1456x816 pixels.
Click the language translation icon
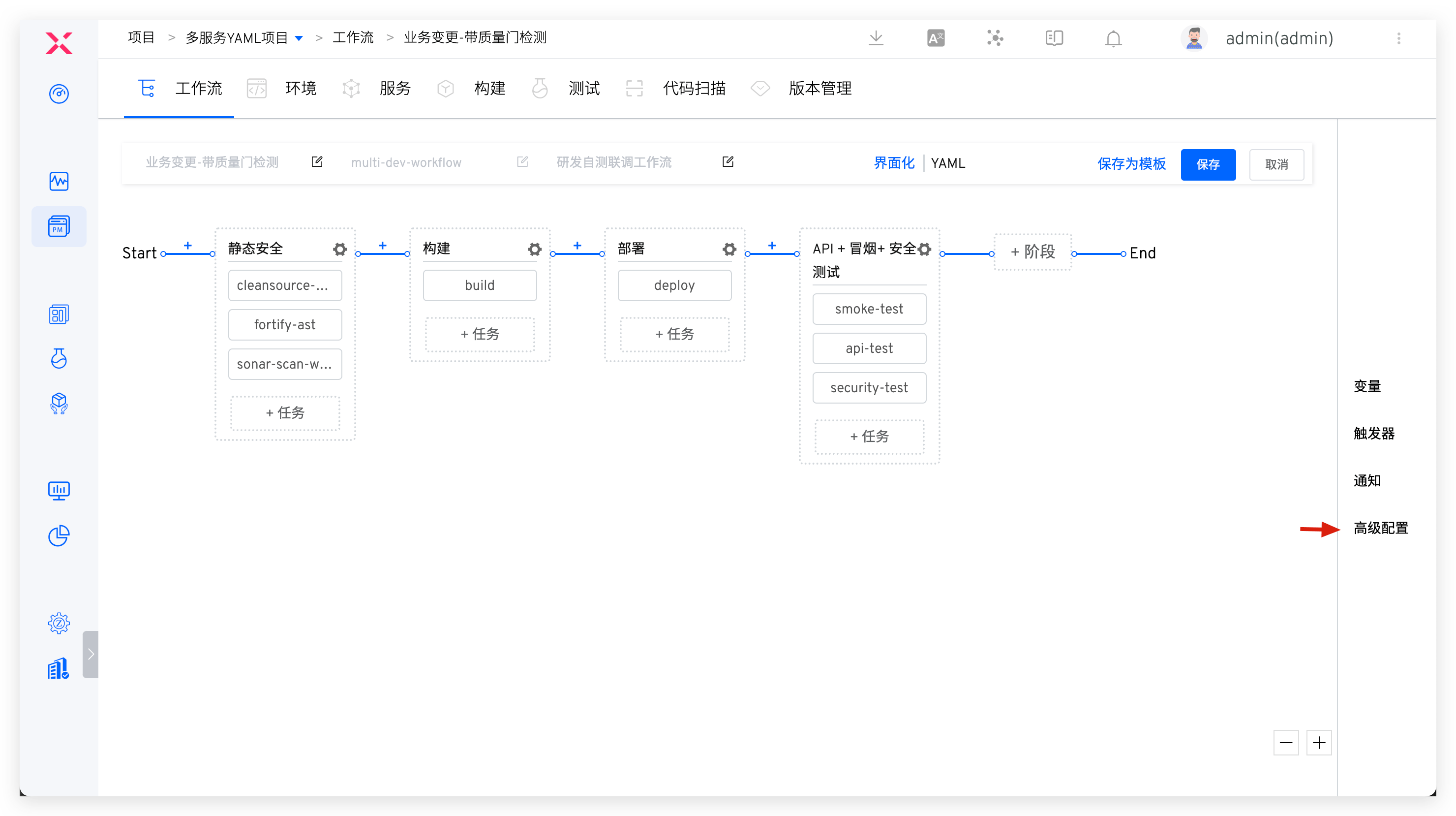click(x=936, y=38)
